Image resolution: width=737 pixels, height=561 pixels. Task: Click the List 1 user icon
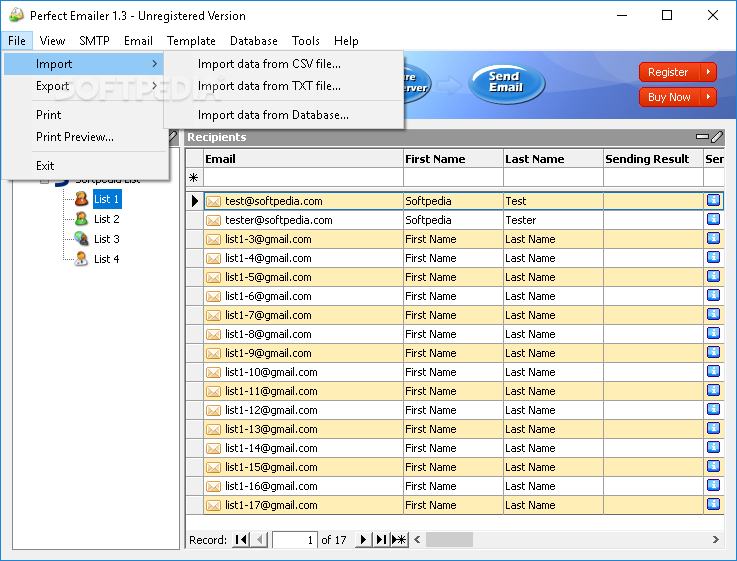click(x=81, y=199)
